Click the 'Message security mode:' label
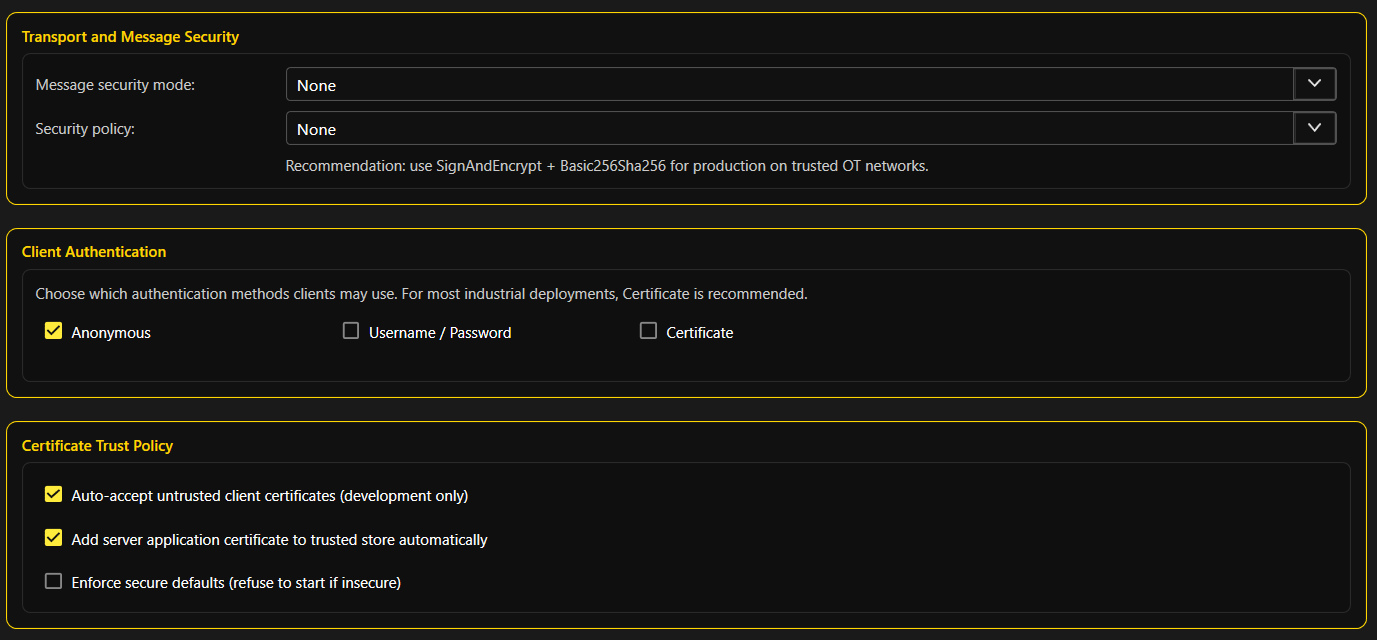 click(x=115, y=85)
